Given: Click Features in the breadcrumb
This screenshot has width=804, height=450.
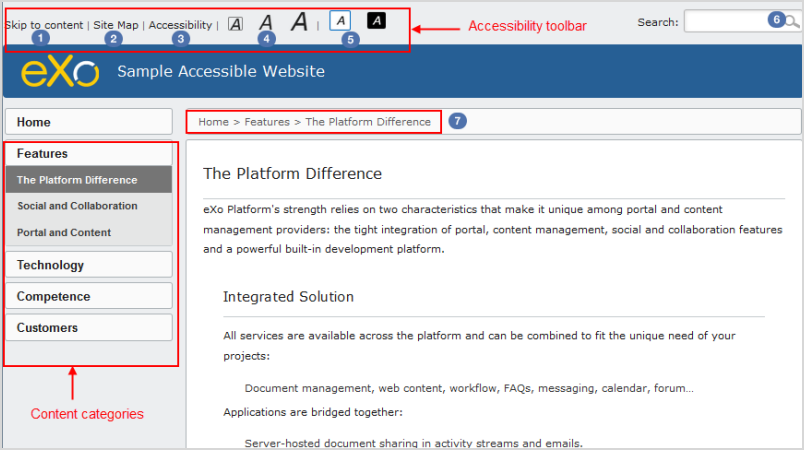Looking at the screenshot, I should (x=267, y=122).
